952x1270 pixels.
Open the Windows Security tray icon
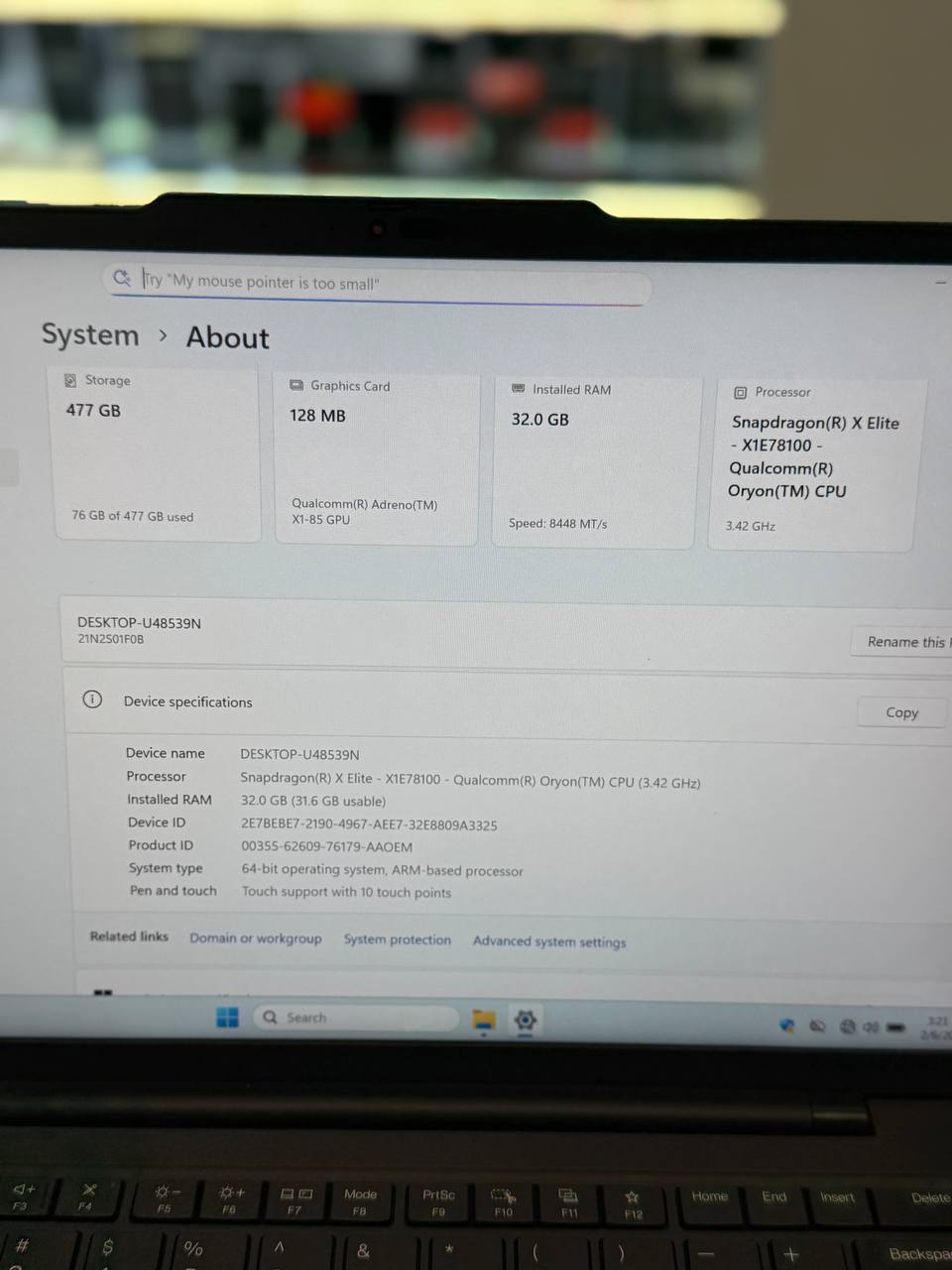[787, 1026]
